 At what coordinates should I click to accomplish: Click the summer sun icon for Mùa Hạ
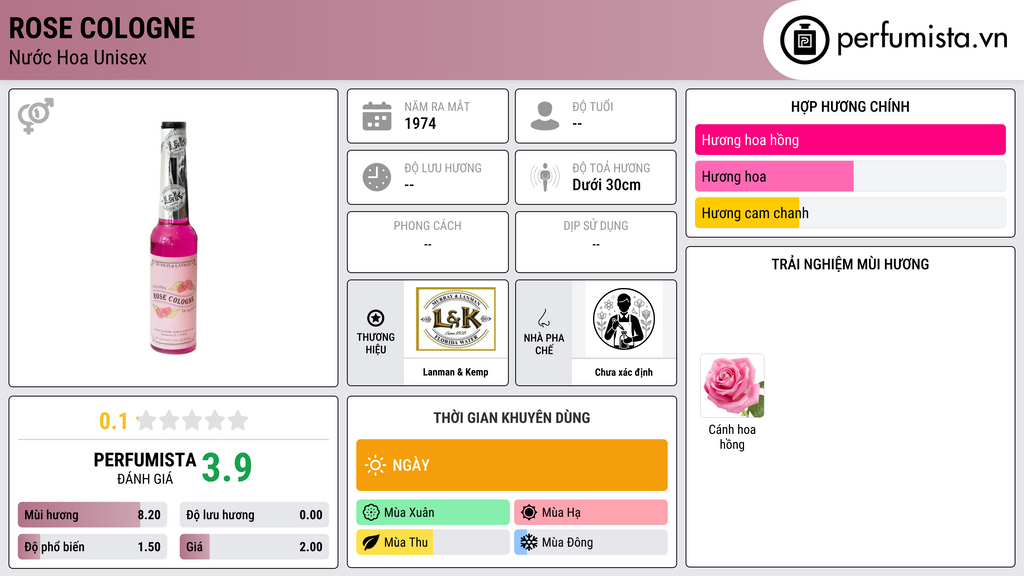tap(529, 513)
